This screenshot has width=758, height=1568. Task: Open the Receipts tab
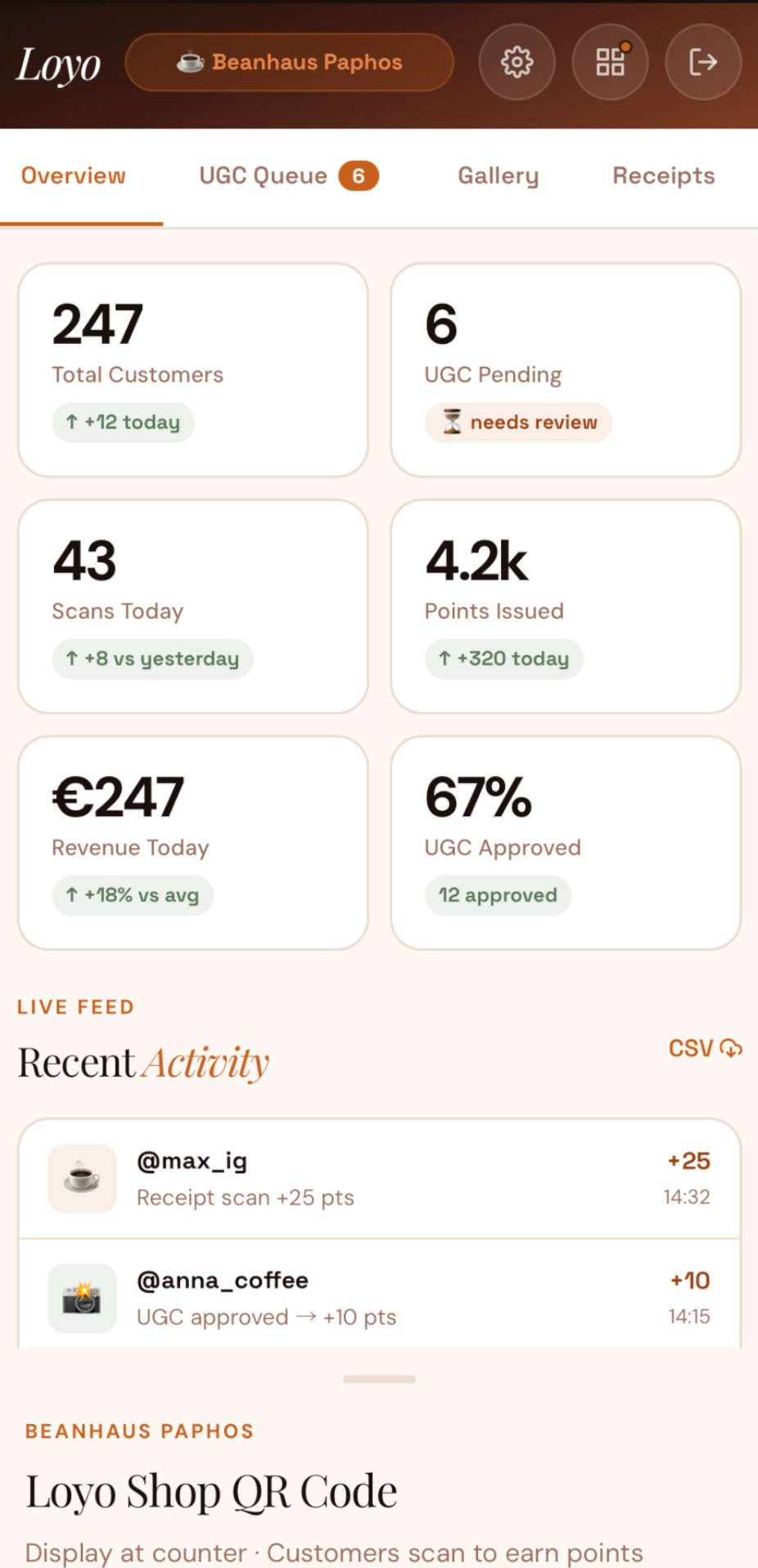[x=663, y=175]
